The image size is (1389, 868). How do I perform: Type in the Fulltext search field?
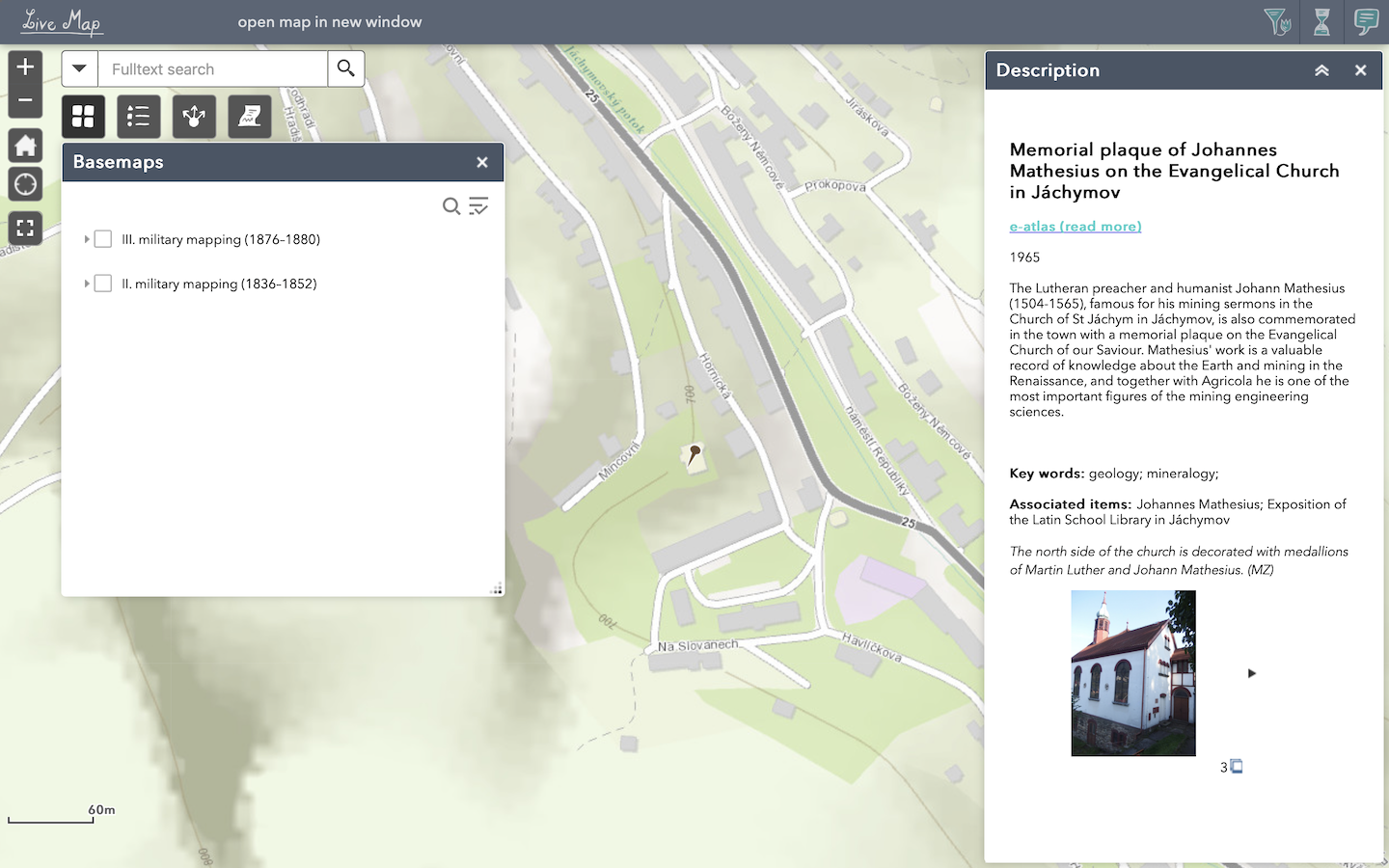[x=212, y=69]
